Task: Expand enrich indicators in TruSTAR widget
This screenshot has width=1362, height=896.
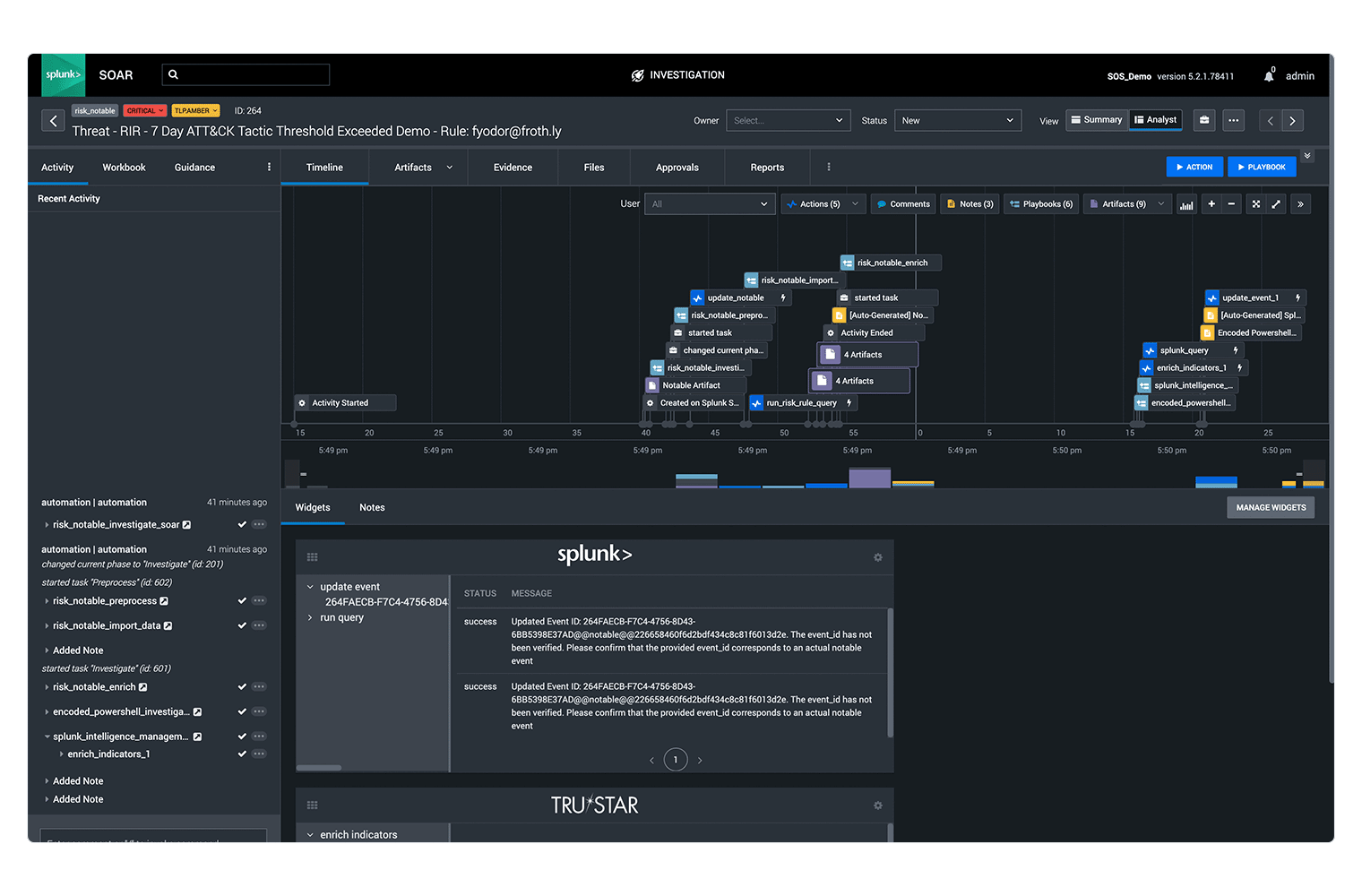Action: pyautogui.click(x=310, y=835)
